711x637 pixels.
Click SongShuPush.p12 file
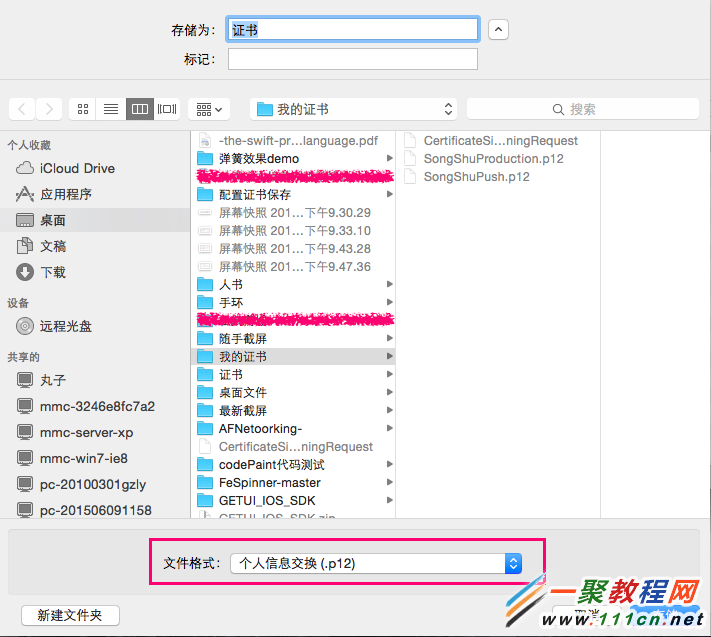click(498, 177)
